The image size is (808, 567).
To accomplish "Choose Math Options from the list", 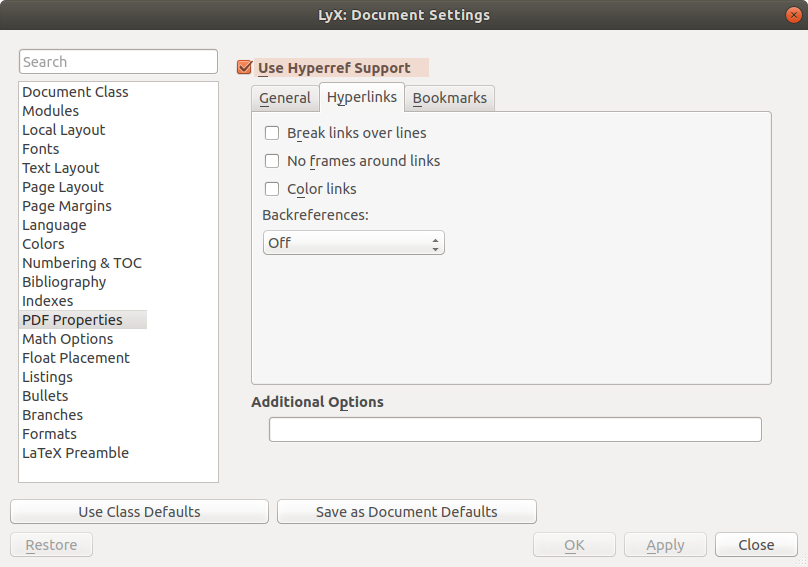I will [x=68, y=339].
